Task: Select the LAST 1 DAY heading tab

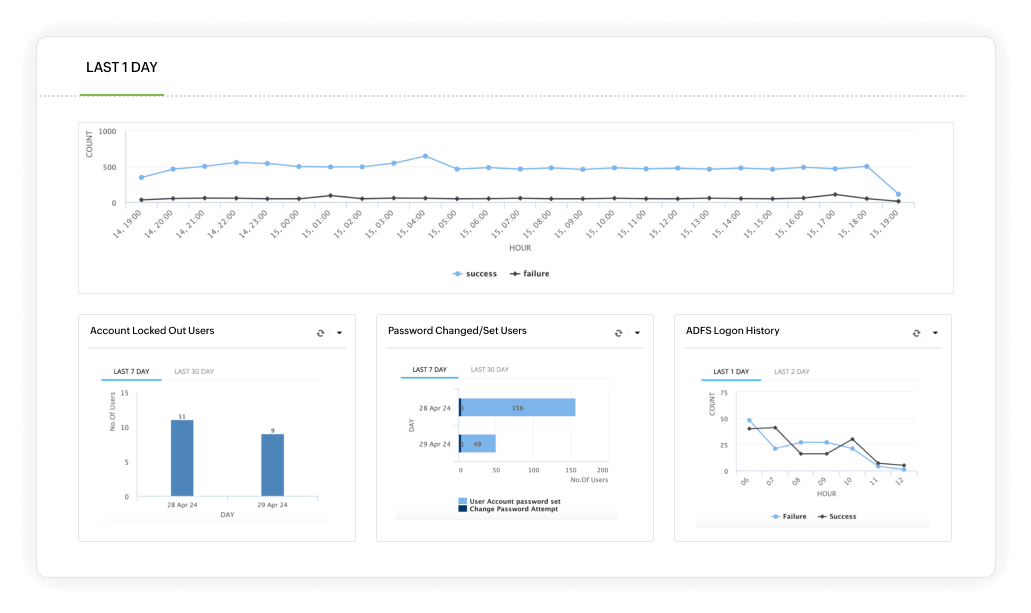Action: point(122,67)
